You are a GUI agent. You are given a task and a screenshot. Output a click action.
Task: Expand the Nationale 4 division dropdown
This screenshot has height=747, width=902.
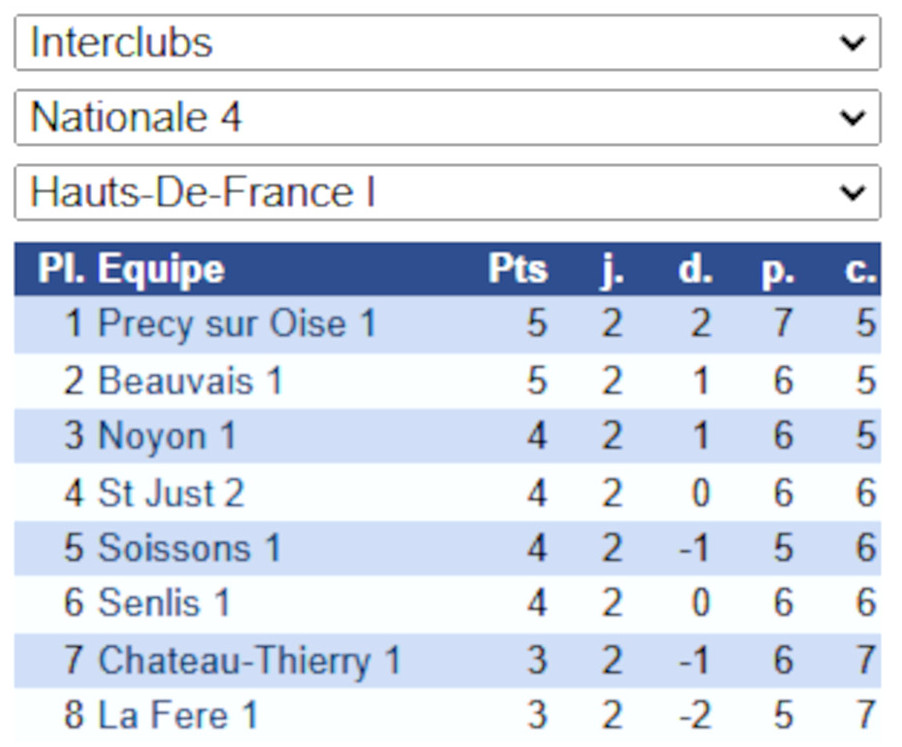coord(448,117)
